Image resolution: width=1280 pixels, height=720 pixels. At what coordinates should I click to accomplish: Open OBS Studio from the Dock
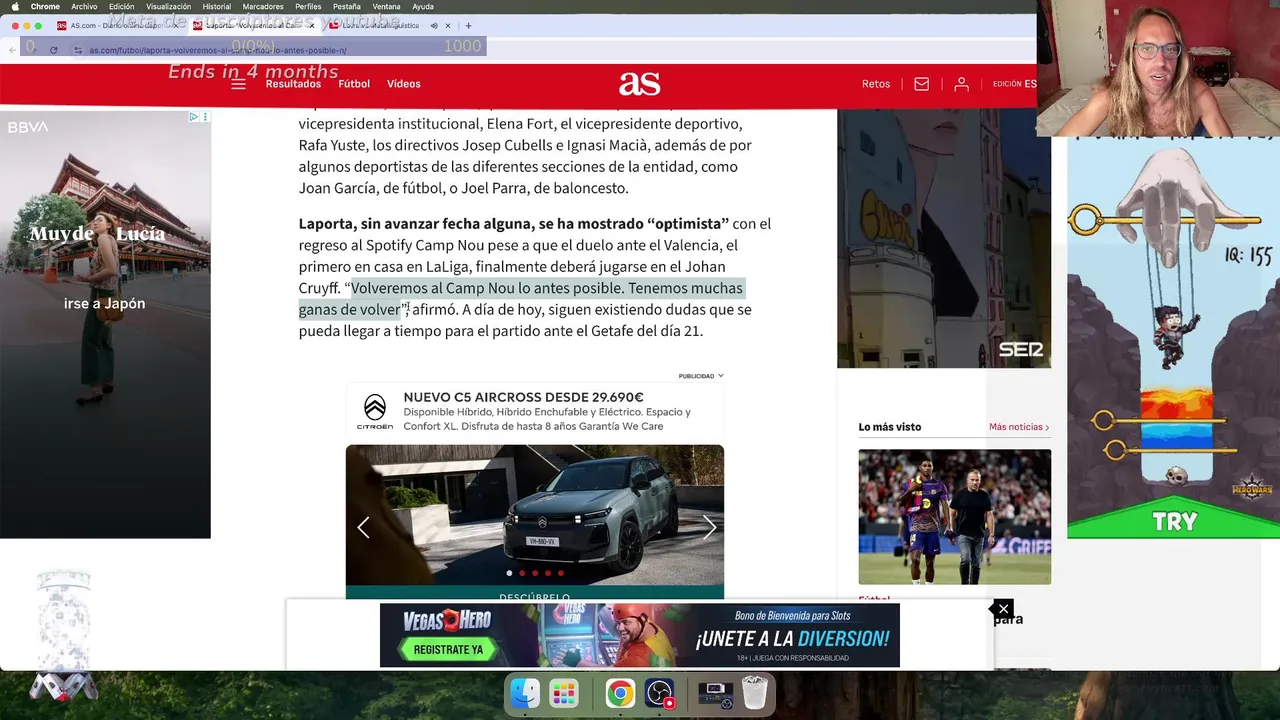tap(660, 693)
